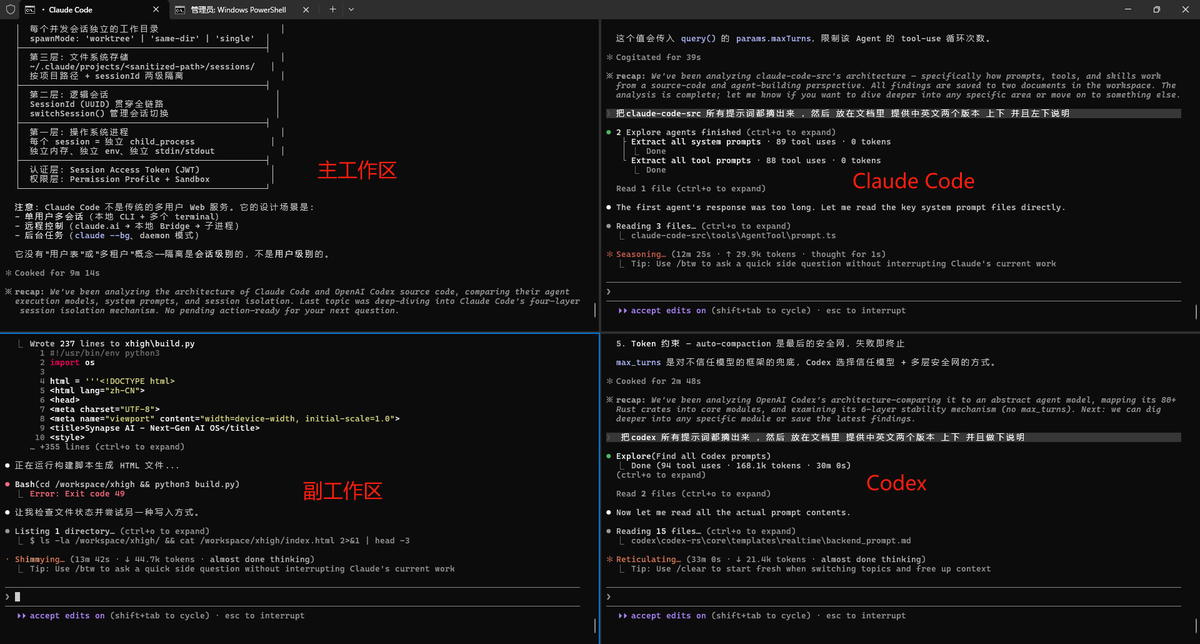Click 'Listing 1 directory…' line
This screenshot has height=644, width=1200.
(107, 531)
